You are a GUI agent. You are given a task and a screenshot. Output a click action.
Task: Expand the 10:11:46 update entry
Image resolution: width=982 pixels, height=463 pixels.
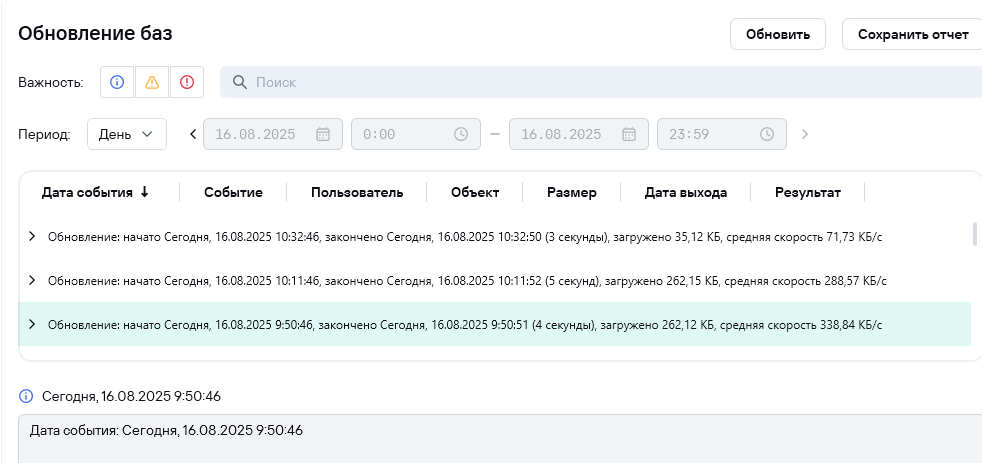pyautogui.click(x=32, y=280)
